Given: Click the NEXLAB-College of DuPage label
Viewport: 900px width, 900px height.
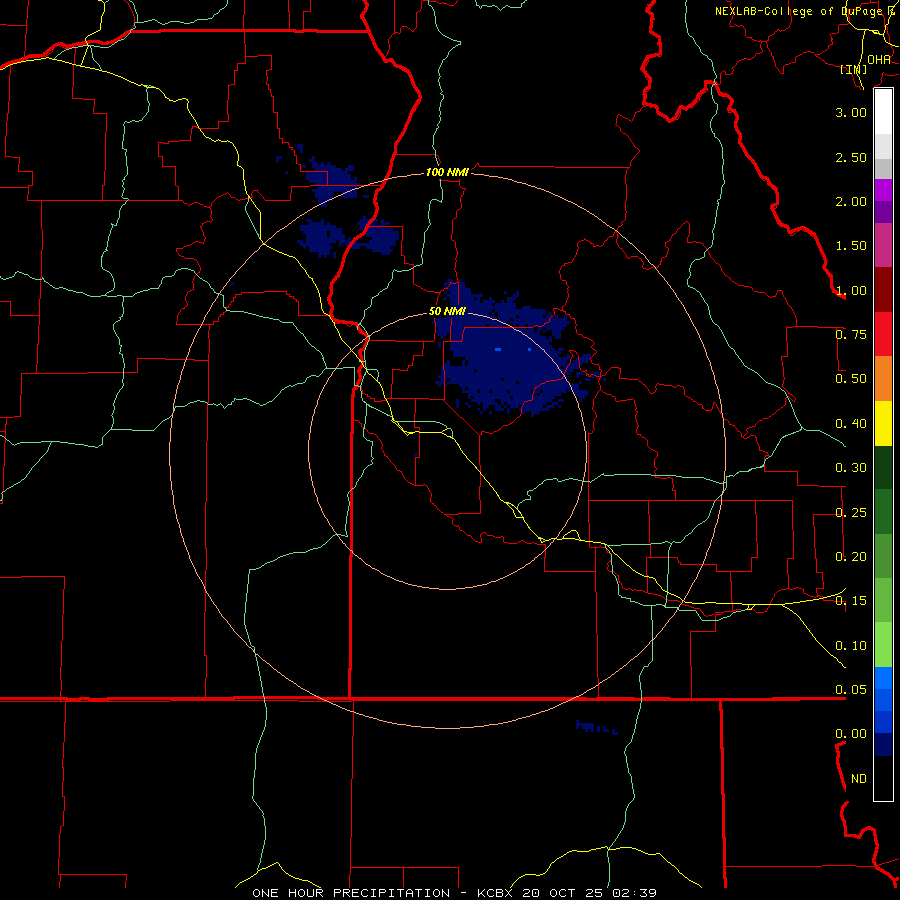Looking at the screenshot, I should click(806, 11).
